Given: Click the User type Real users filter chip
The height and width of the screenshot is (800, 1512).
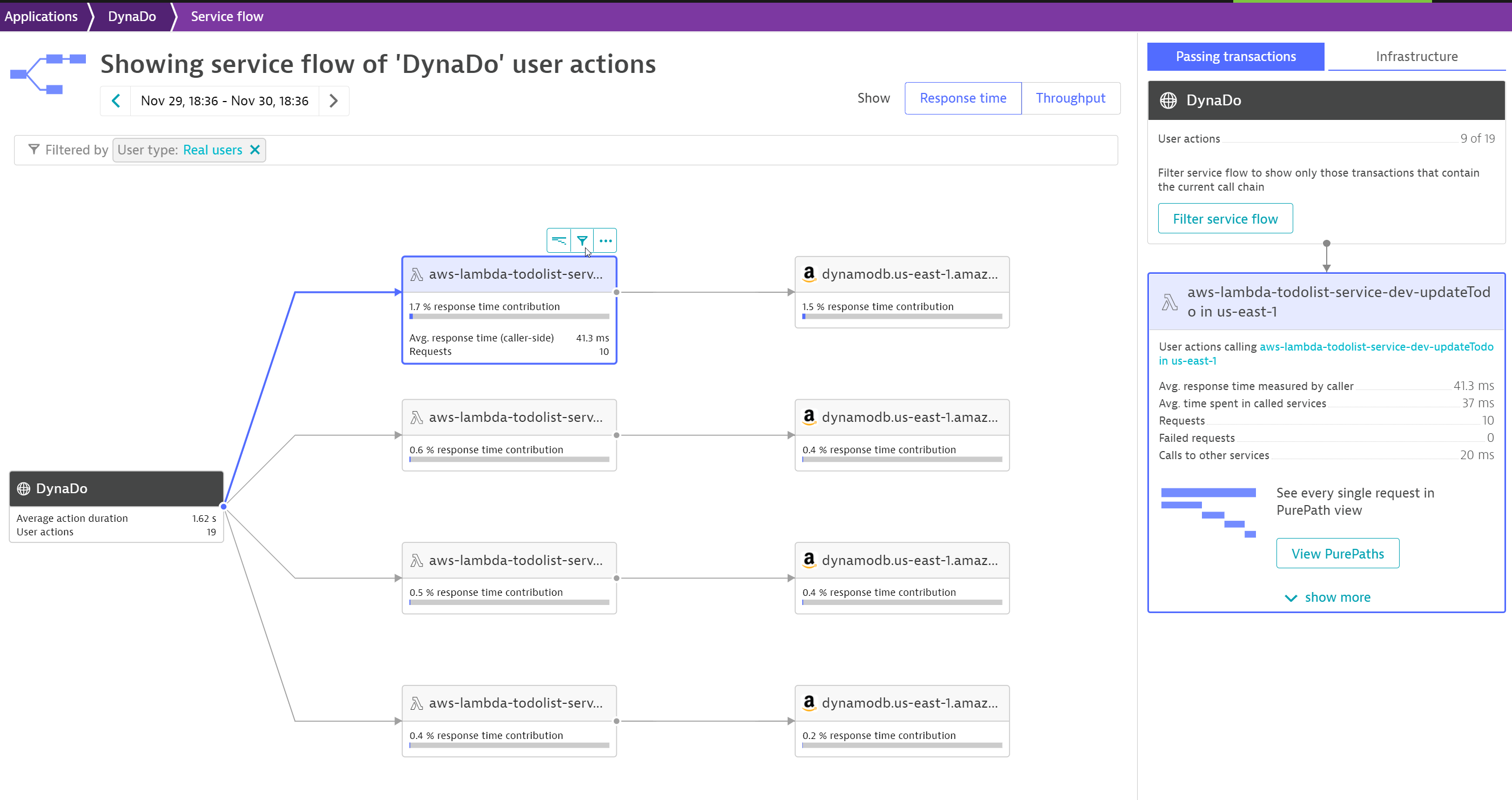Looking at the screenshot, I should click(x=189, y=150).
